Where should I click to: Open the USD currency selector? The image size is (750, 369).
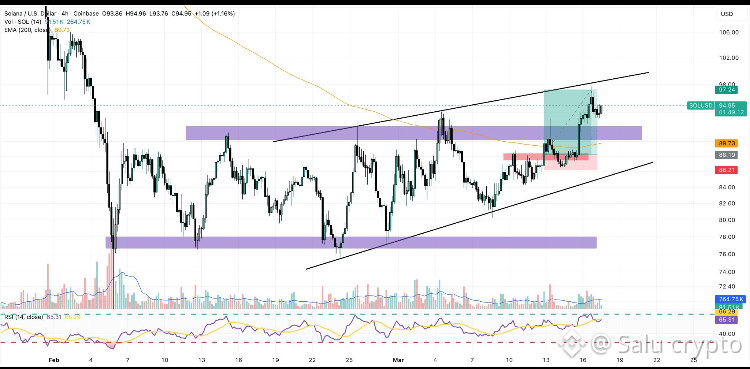(727, 14)
